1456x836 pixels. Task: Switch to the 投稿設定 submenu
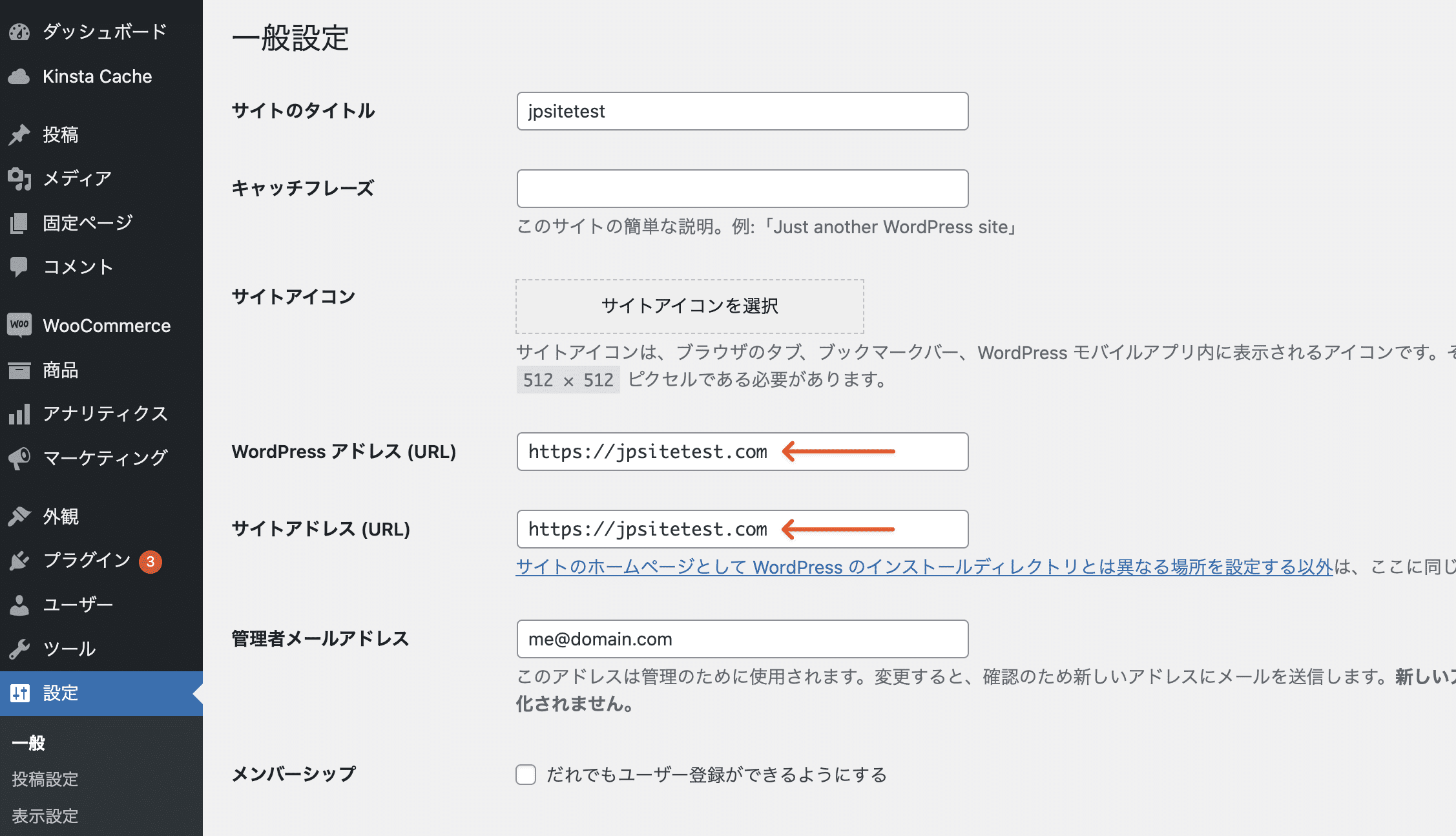(x=44, y=779)
